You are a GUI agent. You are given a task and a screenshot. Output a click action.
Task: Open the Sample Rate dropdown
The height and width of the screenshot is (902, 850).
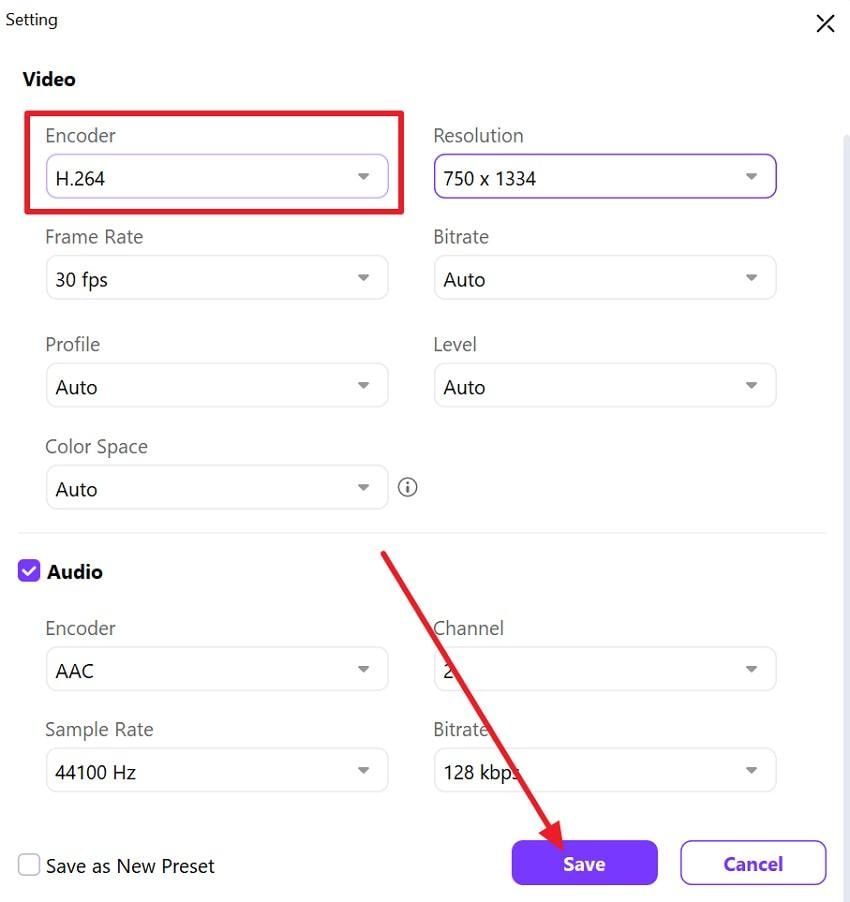point(364,770)
